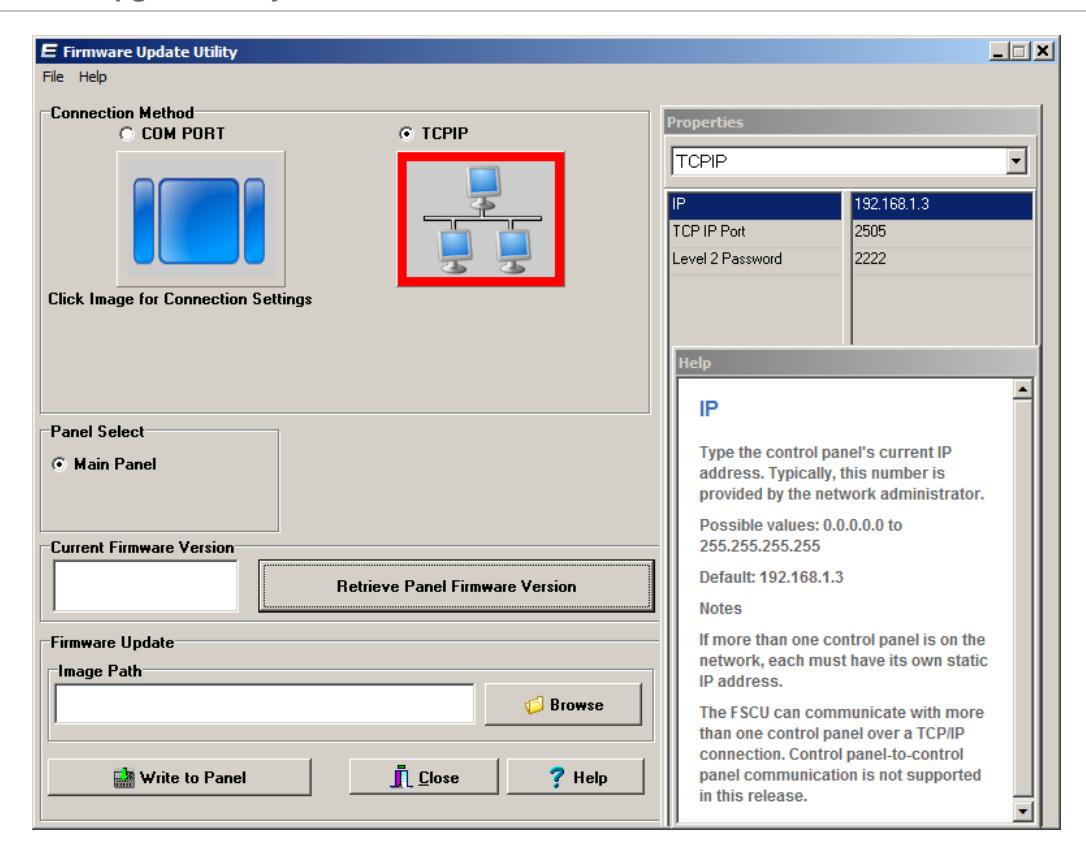Screen dimensions: 1086x852
Task: Select the TCPIP radio button
Action: pyautogui.click(x=406, y=134)
